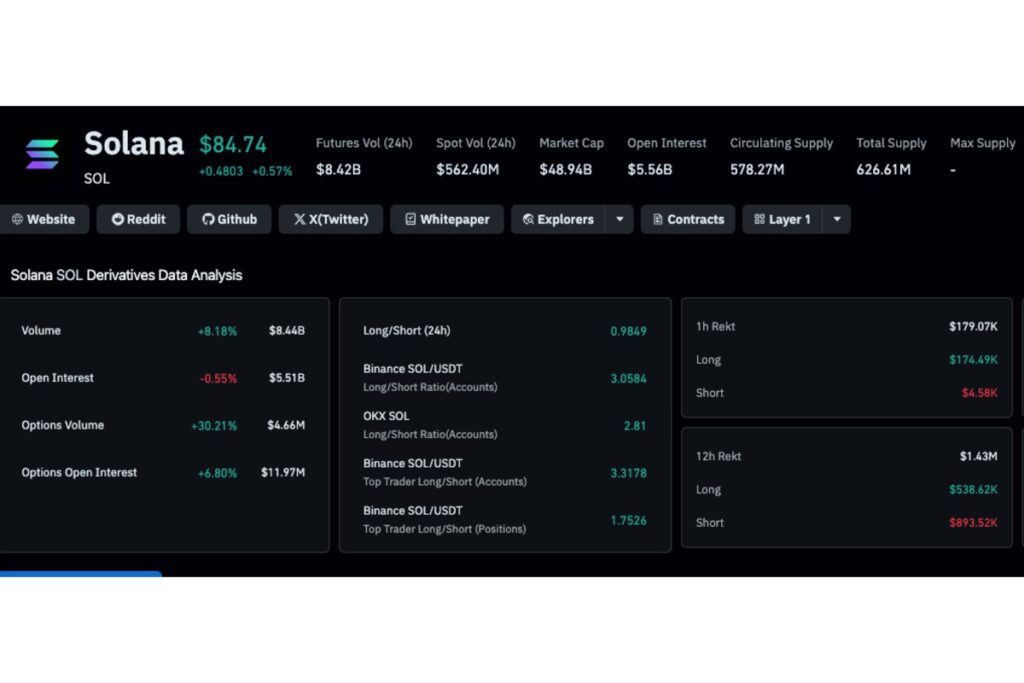Image resolution: width=1024 pixels, height=683 pixels.
Task: Click the +0.57% price change
Action: click(x=272, y=171)
